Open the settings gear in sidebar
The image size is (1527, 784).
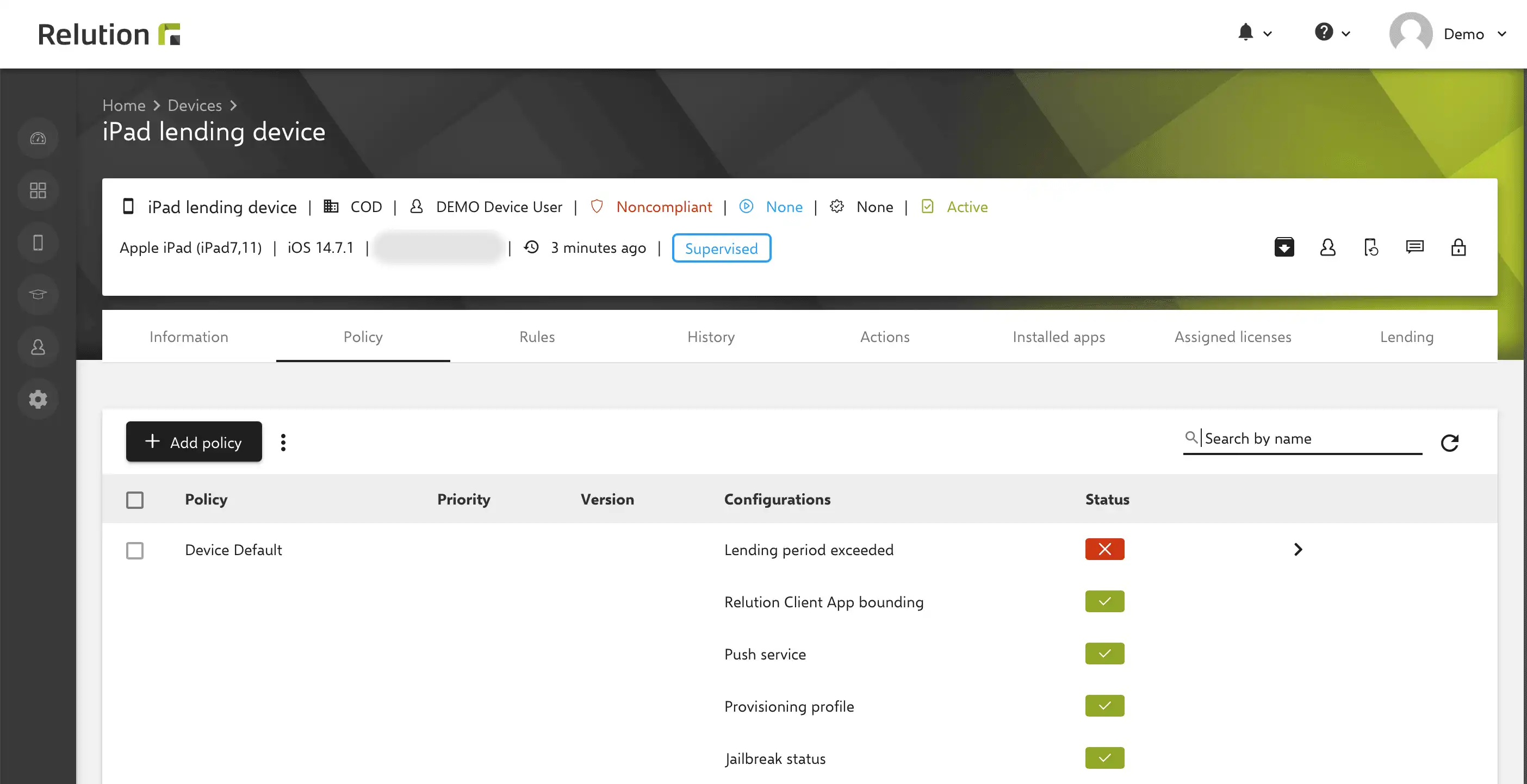tap(38, 399)
